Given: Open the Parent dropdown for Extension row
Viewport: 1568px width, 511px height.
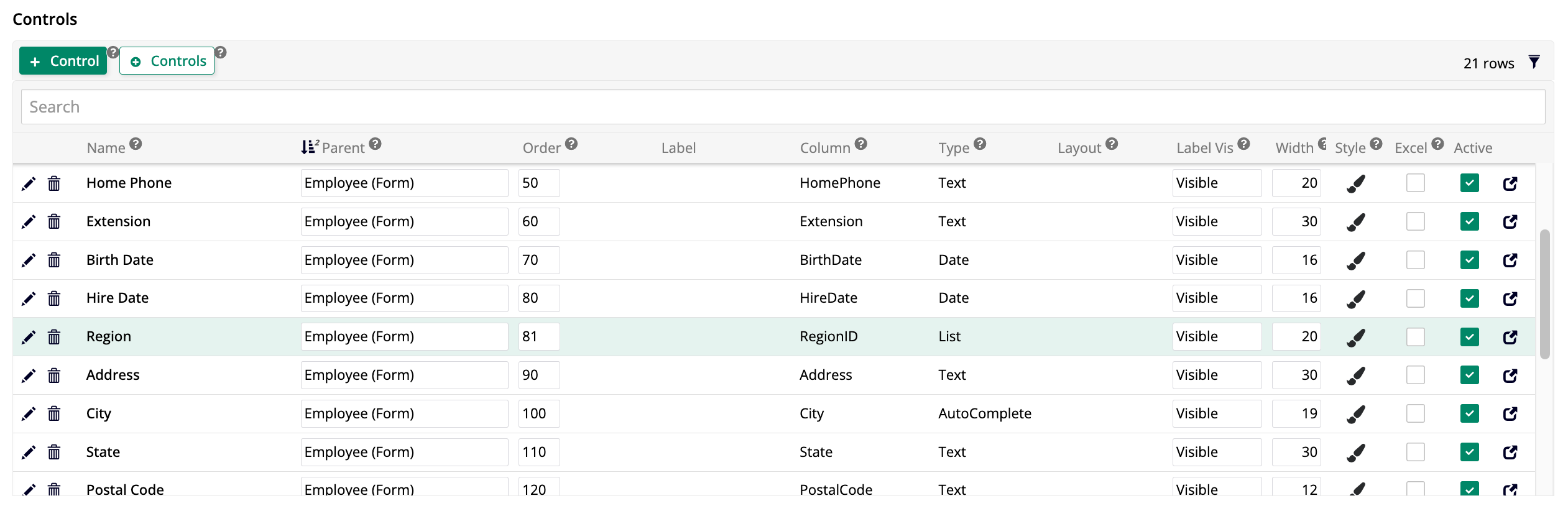Looking at the screenshot, I should (404, 222).
